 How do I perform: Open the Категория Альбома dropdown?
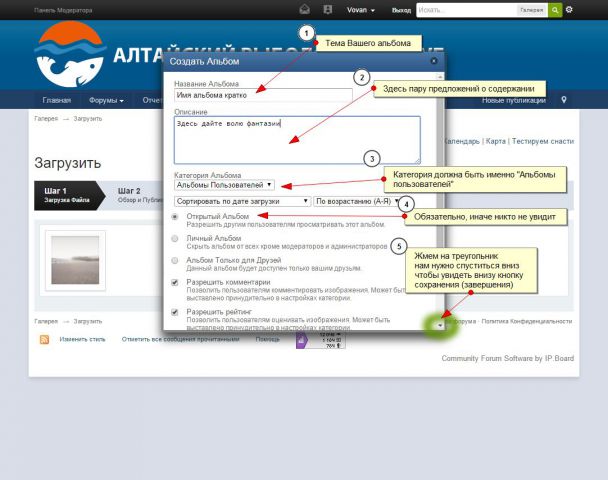pyautogui.click(x=224, y=185)
